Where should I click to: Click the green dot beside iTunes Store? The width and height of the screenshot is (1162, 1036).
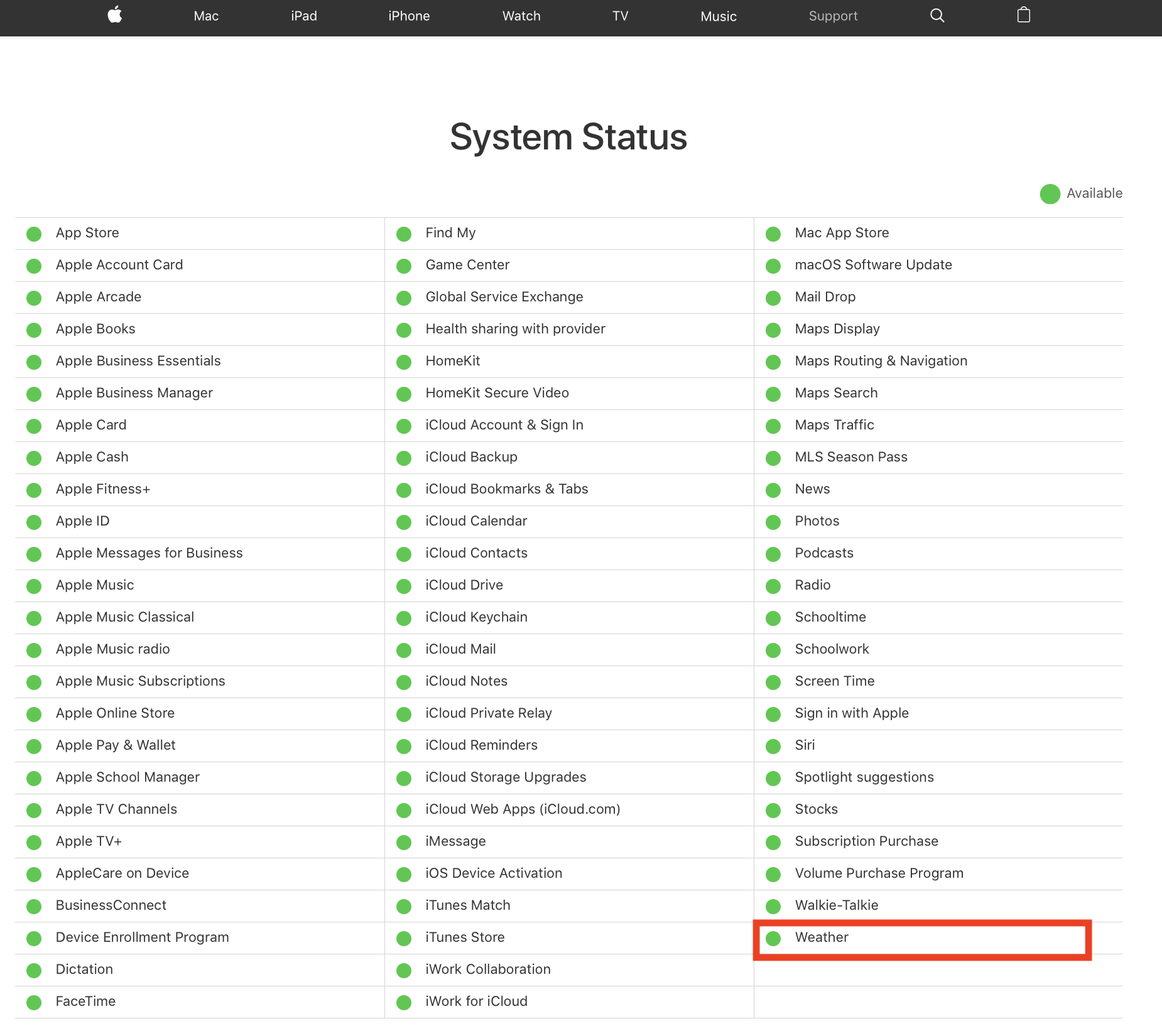(404, 939)
